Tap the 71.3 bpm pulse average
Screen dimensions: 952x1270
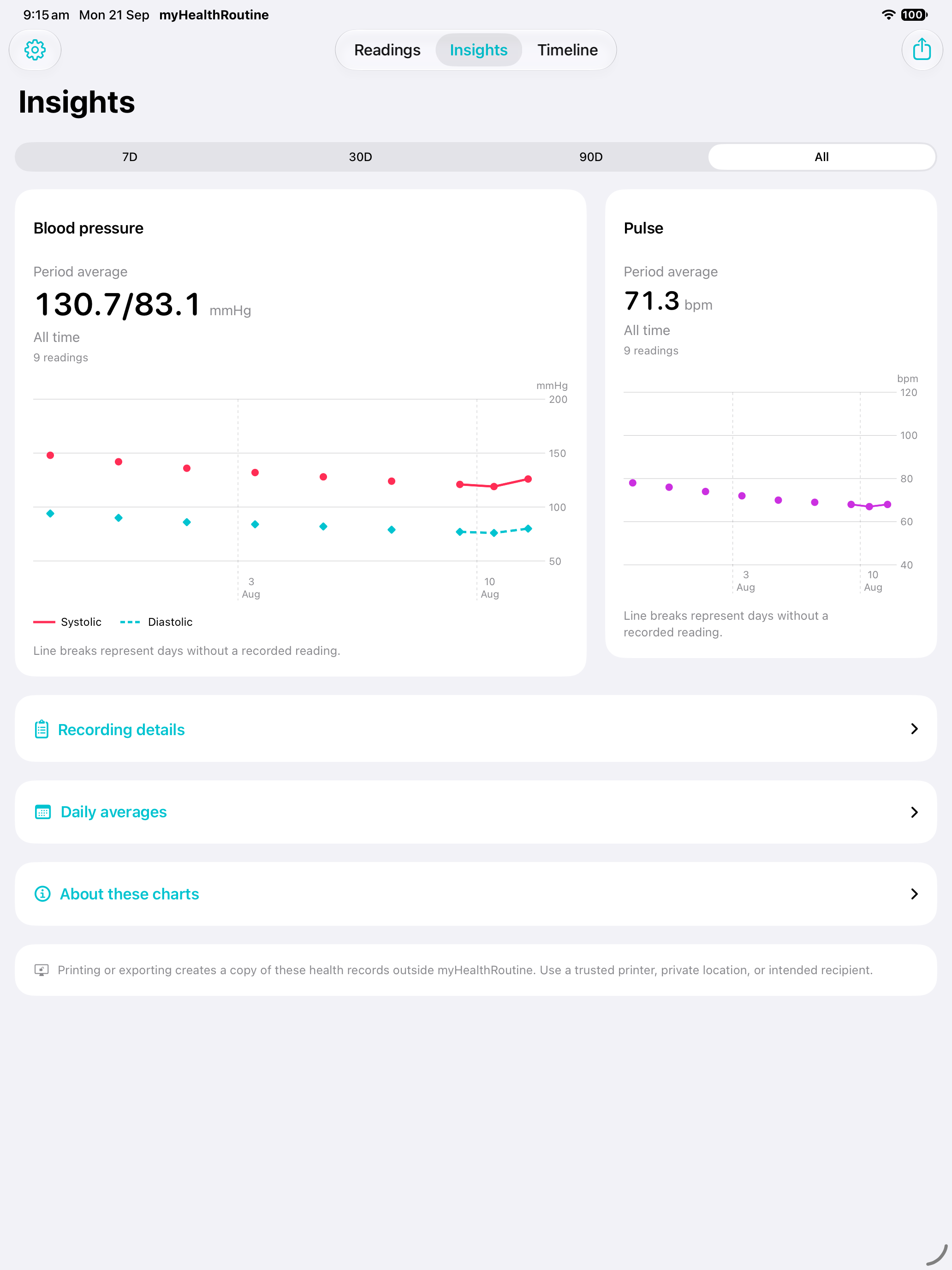652,301
